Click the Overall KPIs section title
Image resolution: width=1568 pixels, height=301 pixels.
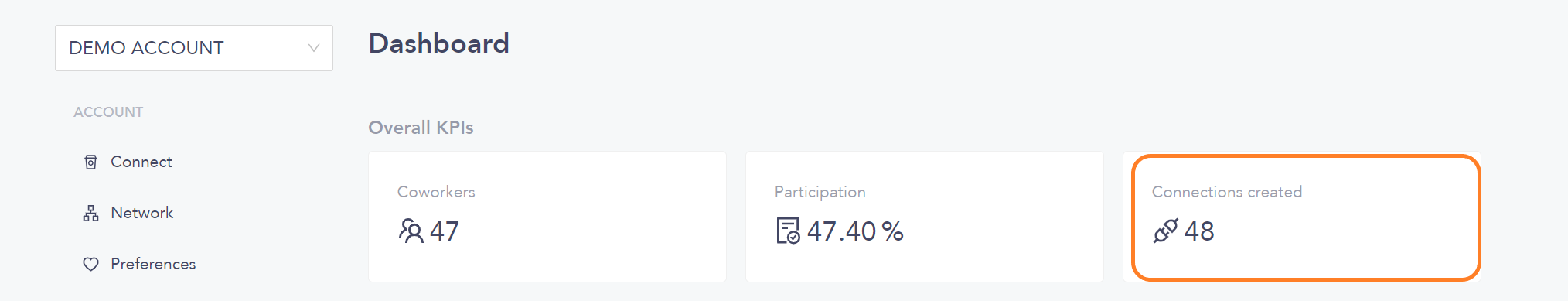click(x=421, y=128)
